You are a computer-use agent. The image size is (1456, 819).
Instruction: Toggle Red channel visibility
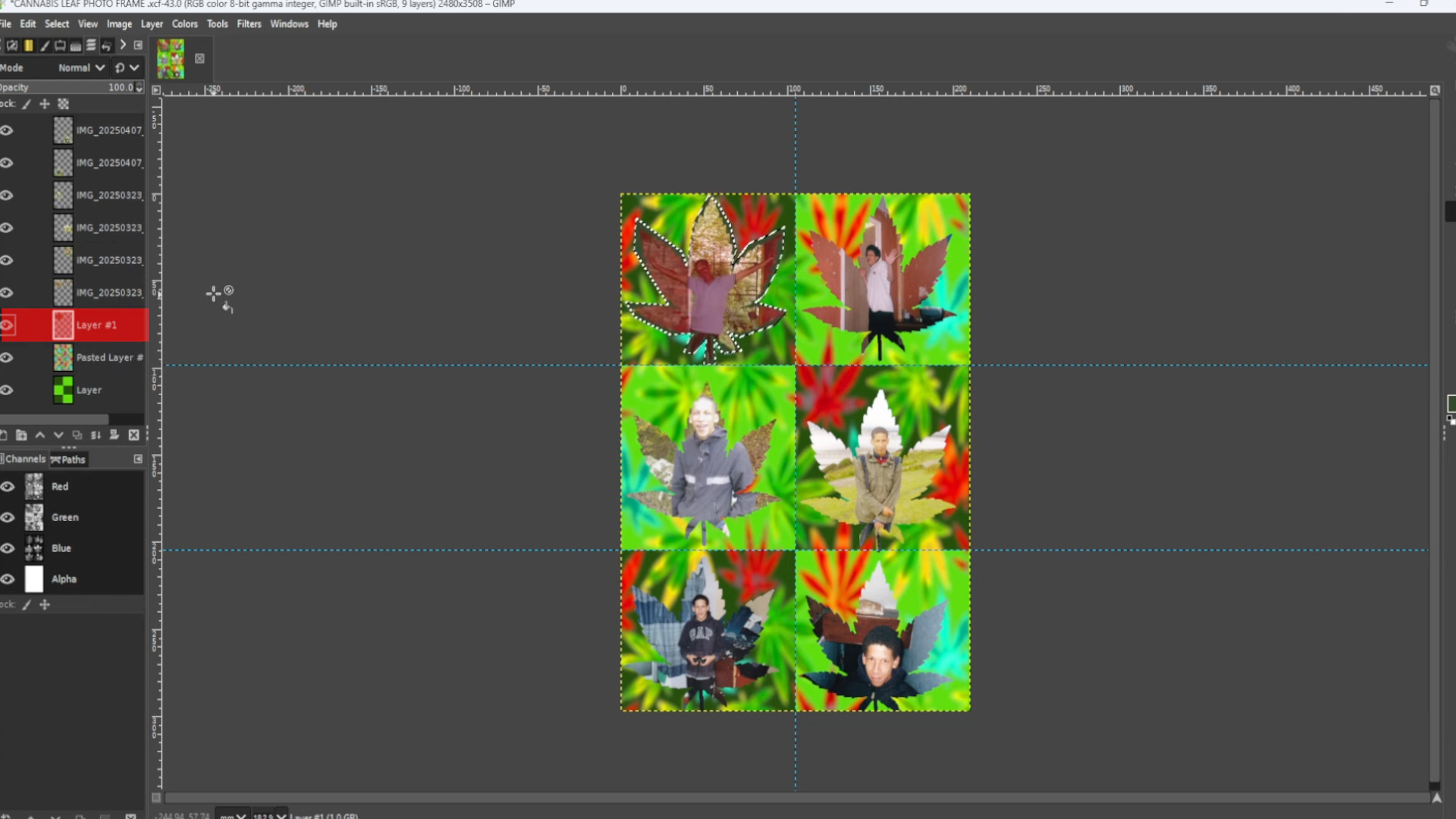(8, 487)
